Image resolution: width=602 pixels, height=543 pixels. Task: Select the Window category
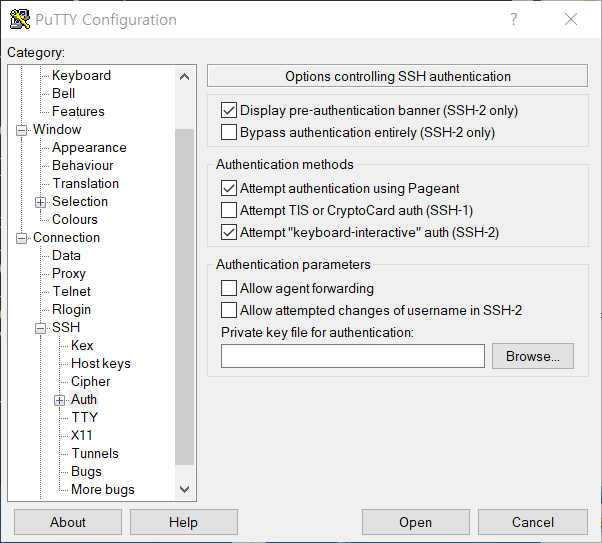(57, 129)
